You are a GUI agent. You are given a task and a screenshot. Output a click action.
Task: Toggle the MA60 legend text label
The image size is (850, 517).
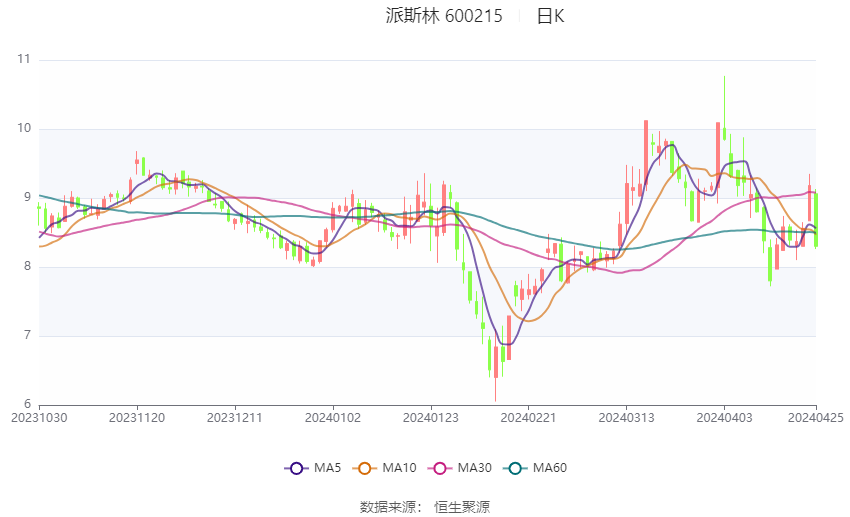point(550,468)
